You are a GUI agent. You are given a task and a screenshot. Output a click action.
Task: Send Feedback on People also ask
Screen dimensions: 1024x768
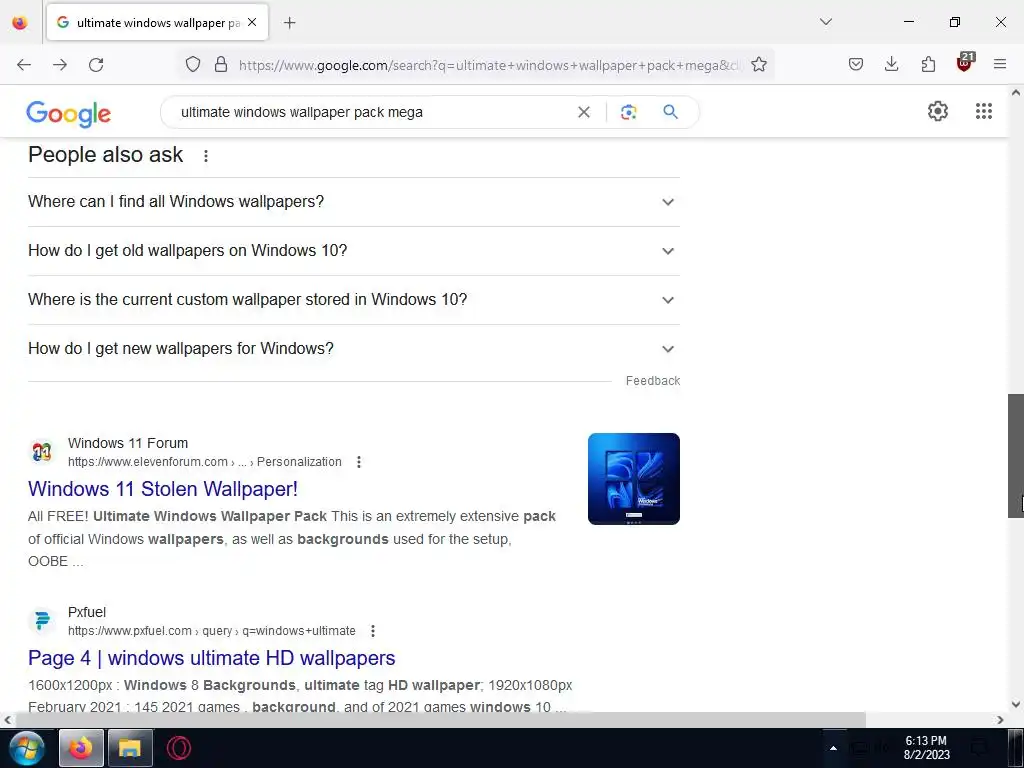point(652,381)
